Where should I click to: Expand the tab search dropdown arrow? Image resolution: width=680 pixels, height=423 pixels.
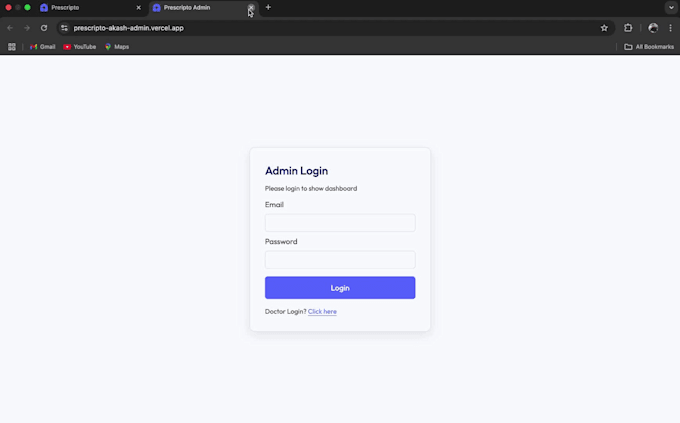pos(671,7)
